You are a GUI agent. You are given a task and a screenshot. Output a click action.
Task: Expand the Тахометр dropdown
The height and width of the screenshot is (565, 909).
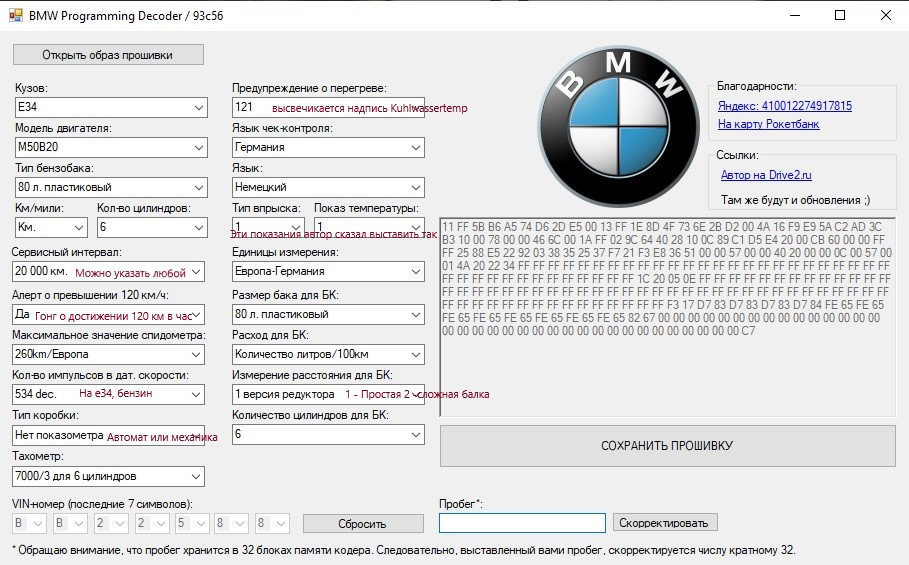[108, 476]
